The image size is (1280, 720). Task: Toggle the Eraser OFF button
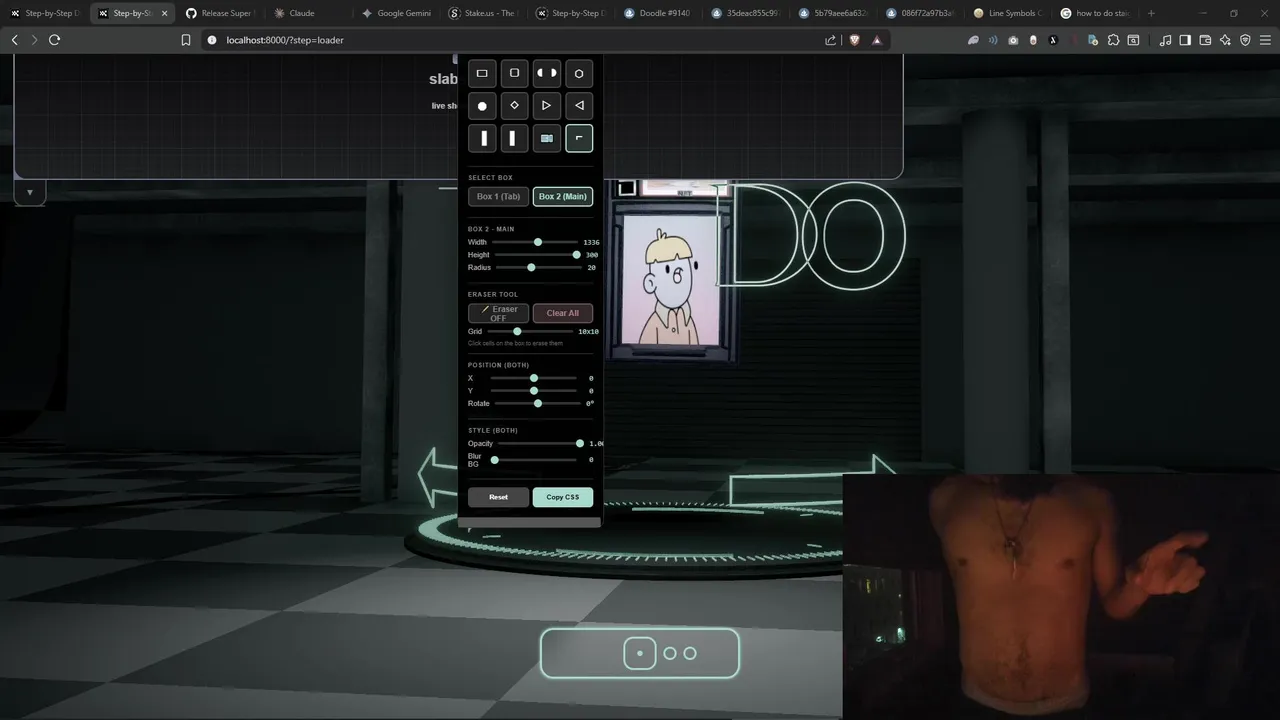pyautogui.click(x=498, y=313)
